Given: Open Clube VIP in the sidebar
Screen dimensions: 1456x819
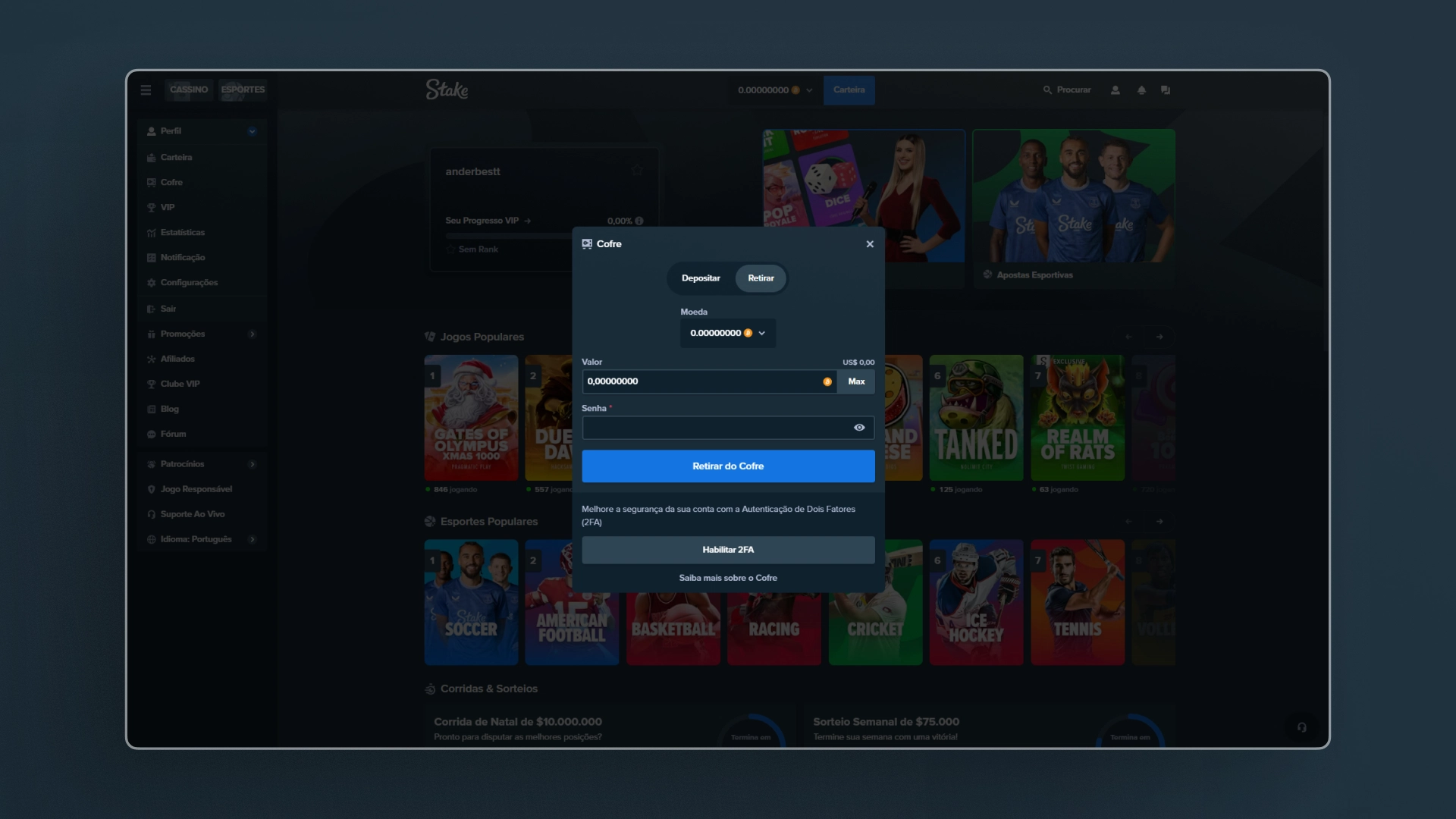Looking at the screenshot, I should (x=202, y=384).
